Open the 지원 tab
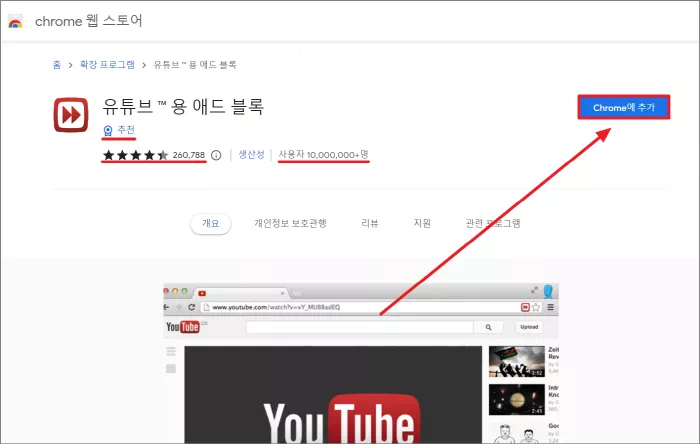The width and height of the screenshot is (700, 444). pos(422,223)
